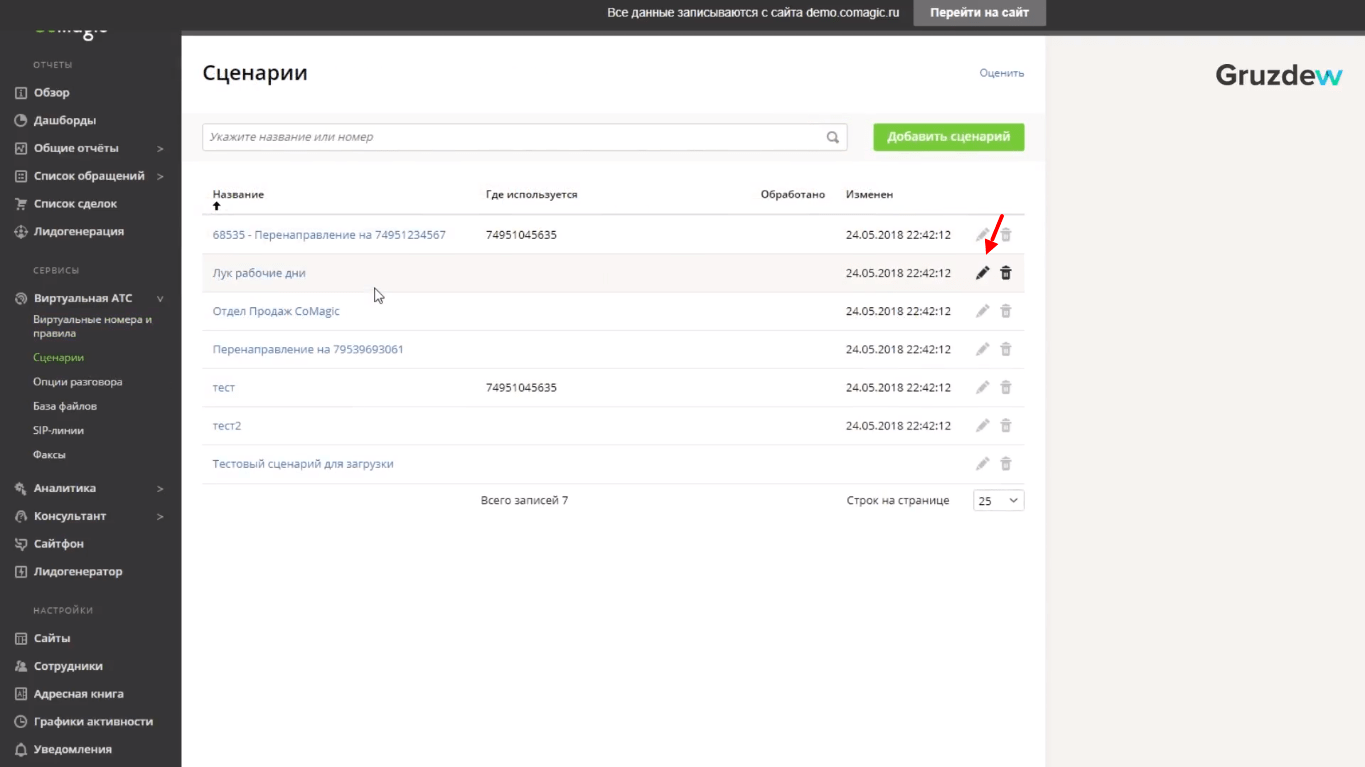Click the Список обращений sidebar icon
This screenshot has height=767, width=1365.
pos(21,176)
